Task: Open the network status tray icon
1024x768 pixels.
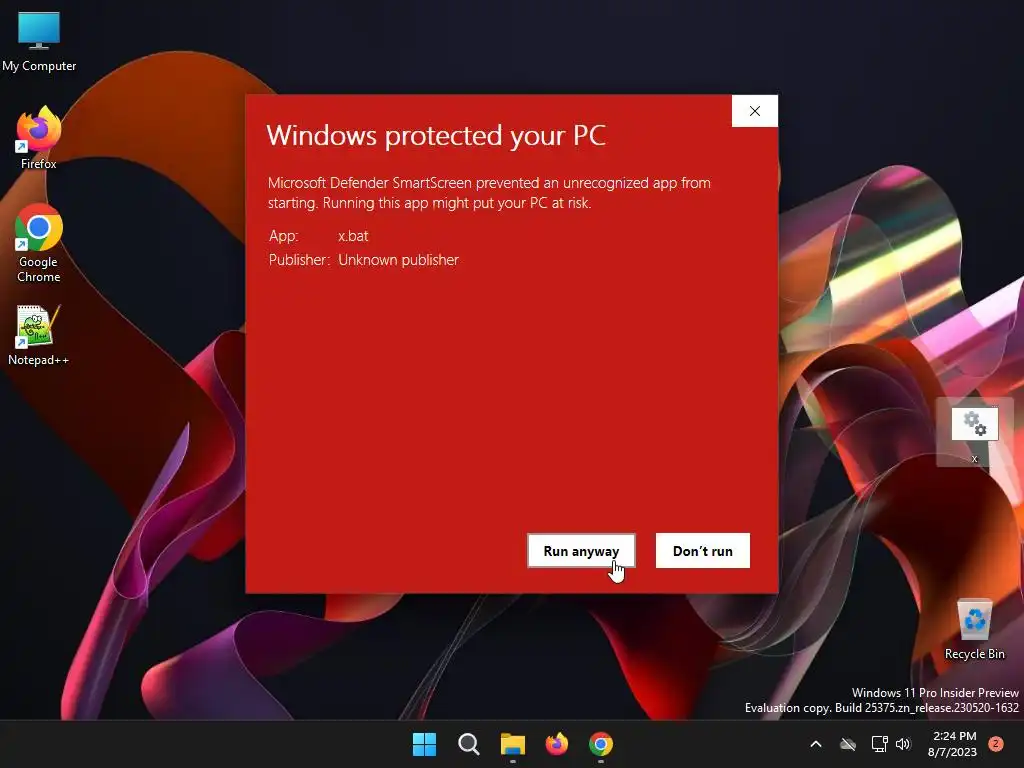Action: (879, 744)
